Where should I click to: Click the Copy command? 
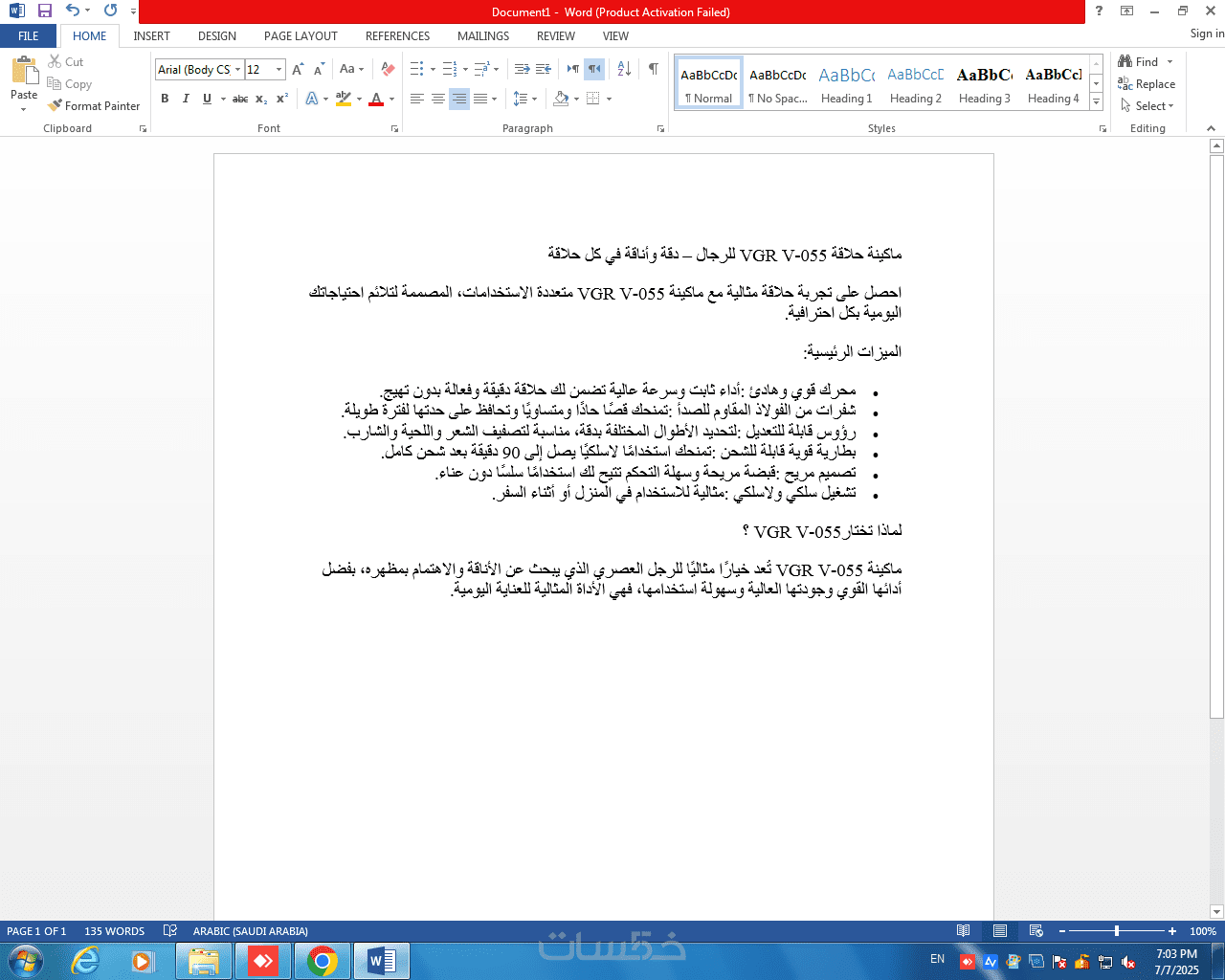pyautogui.click(x=70, y=84)
